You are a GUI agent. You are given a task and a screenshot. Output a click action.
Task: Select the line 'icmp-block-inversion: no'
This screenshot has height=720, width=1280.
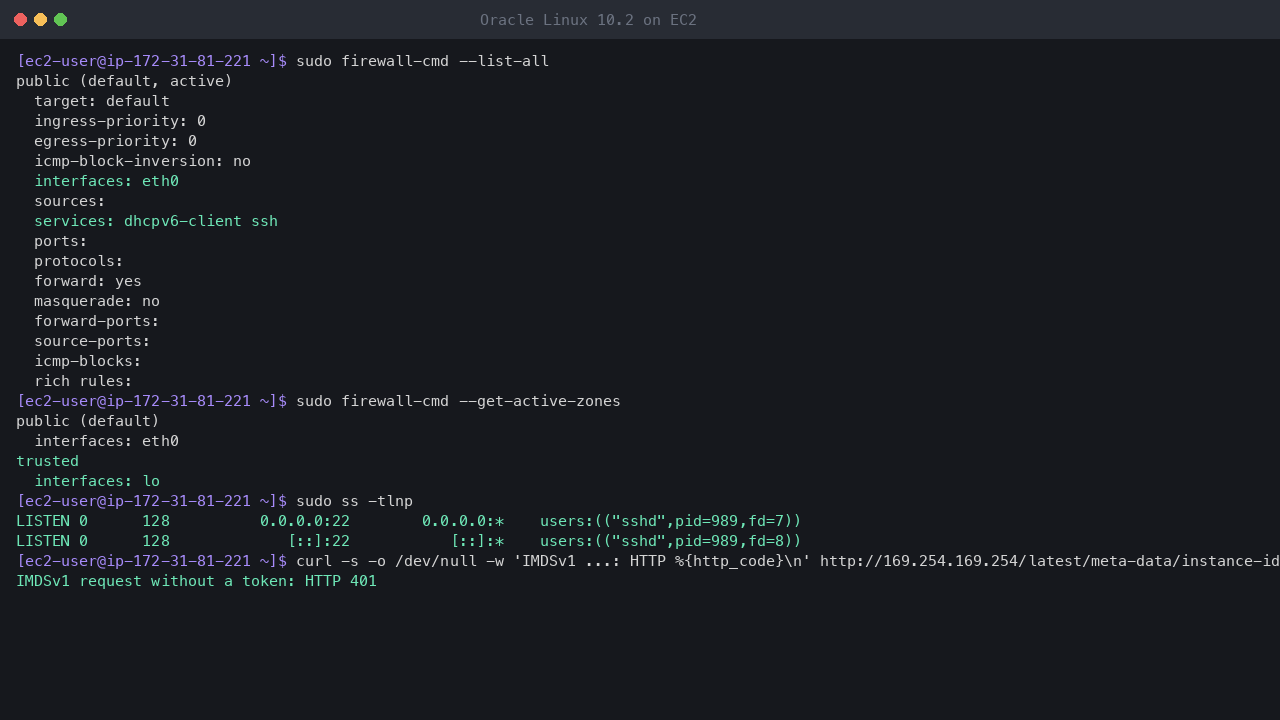142,161
